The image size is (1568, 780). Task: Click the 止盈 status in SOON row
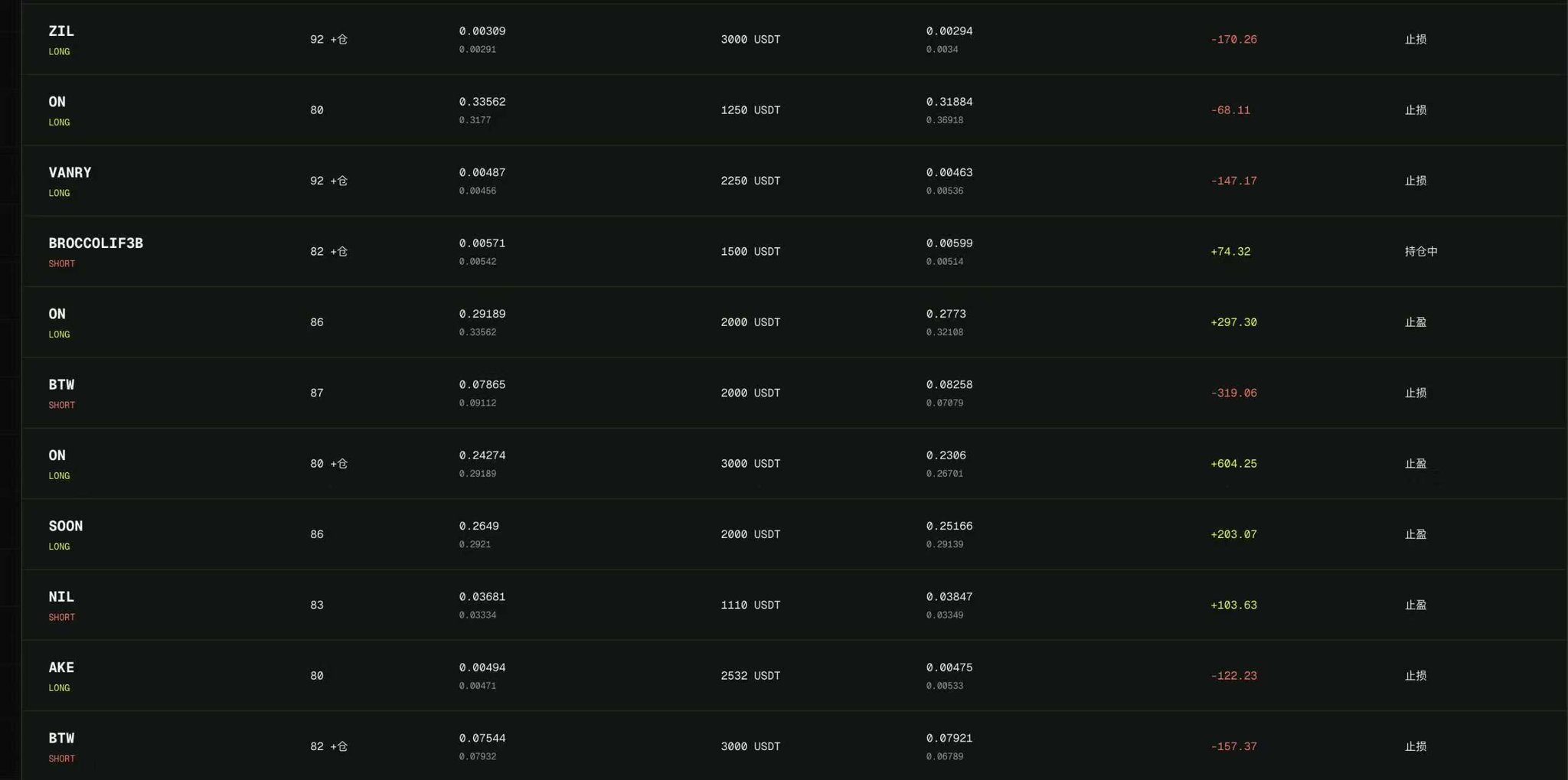coord(1416,534)
